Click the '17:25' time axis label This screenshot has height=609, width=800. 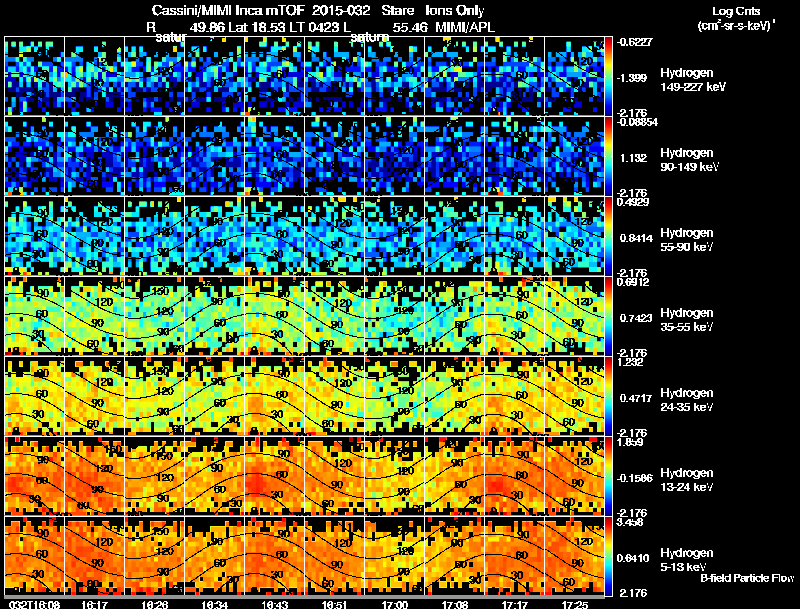tap(574, 604)
